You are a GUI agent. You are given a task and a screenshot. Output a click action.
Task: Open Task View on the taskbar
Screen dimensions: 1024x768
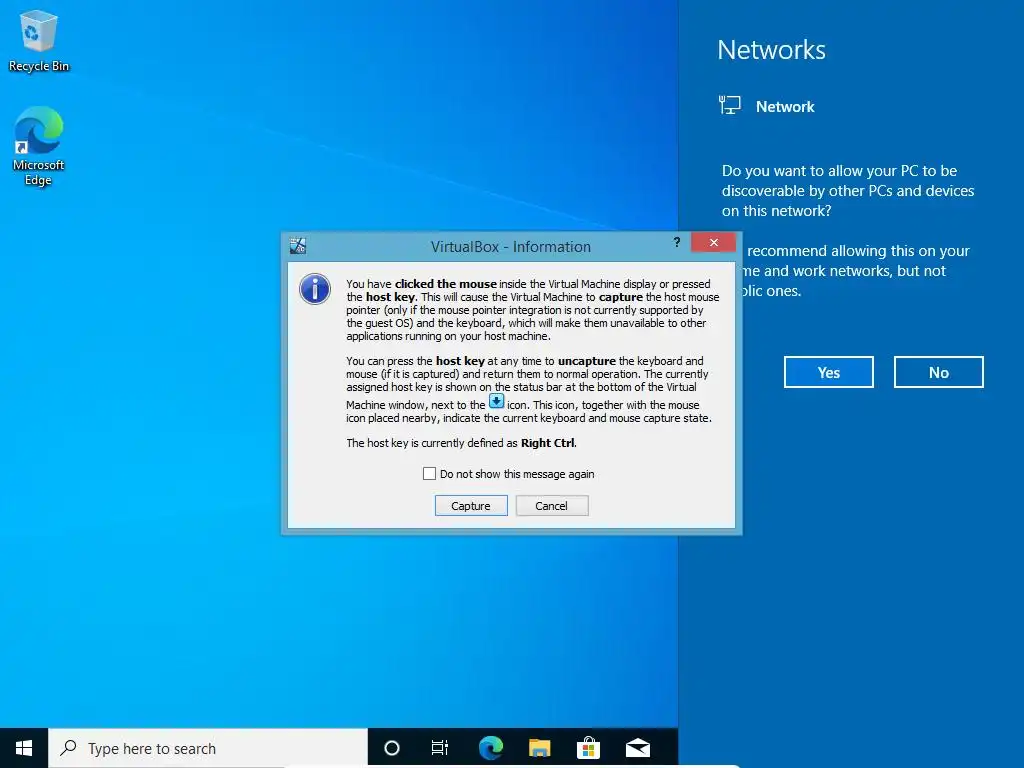coord(440,748)
